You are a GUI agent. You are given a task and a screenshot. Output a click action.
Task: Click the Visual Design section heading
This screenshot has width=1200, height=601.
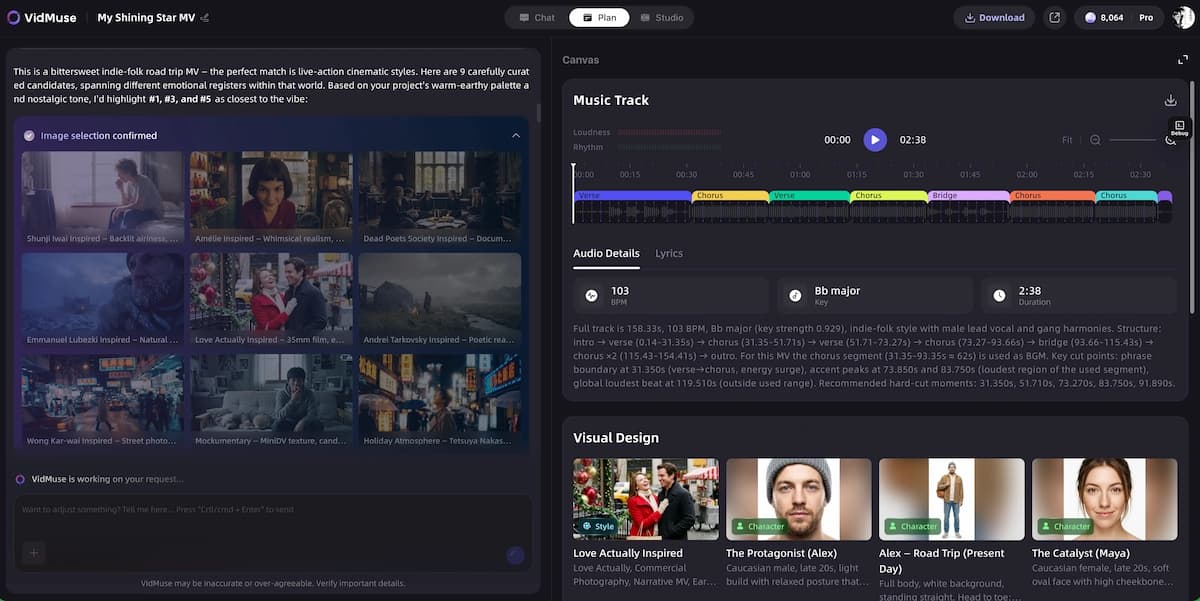click(x=616, y=438)
